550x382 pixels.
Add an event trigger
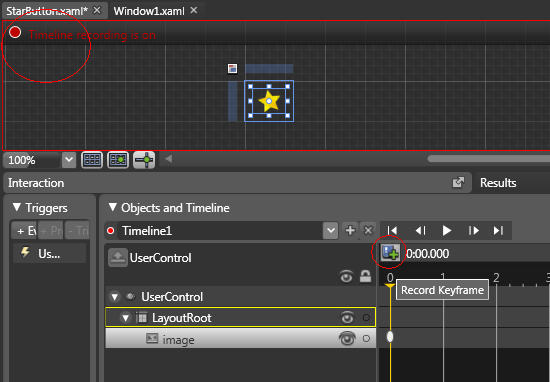[x=24, y=230]
